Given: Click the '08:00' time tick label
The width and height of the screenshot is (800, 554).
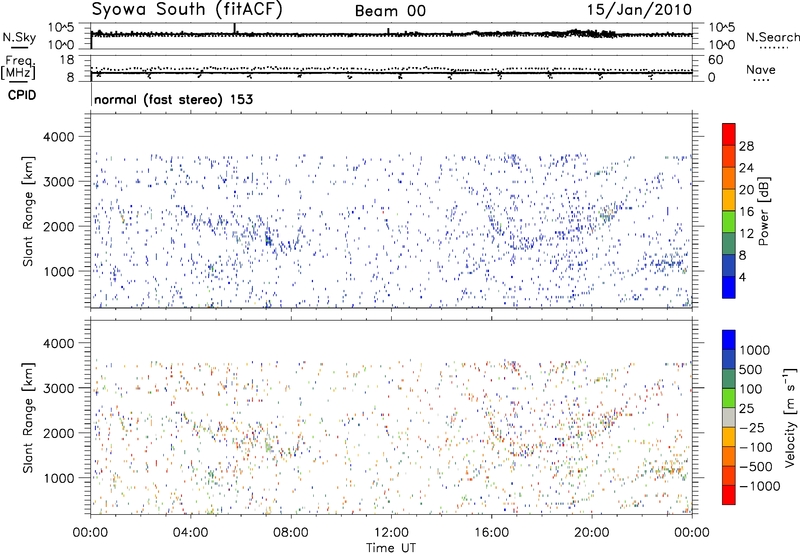Looking at the screenshot, I should tap(291, 533).
